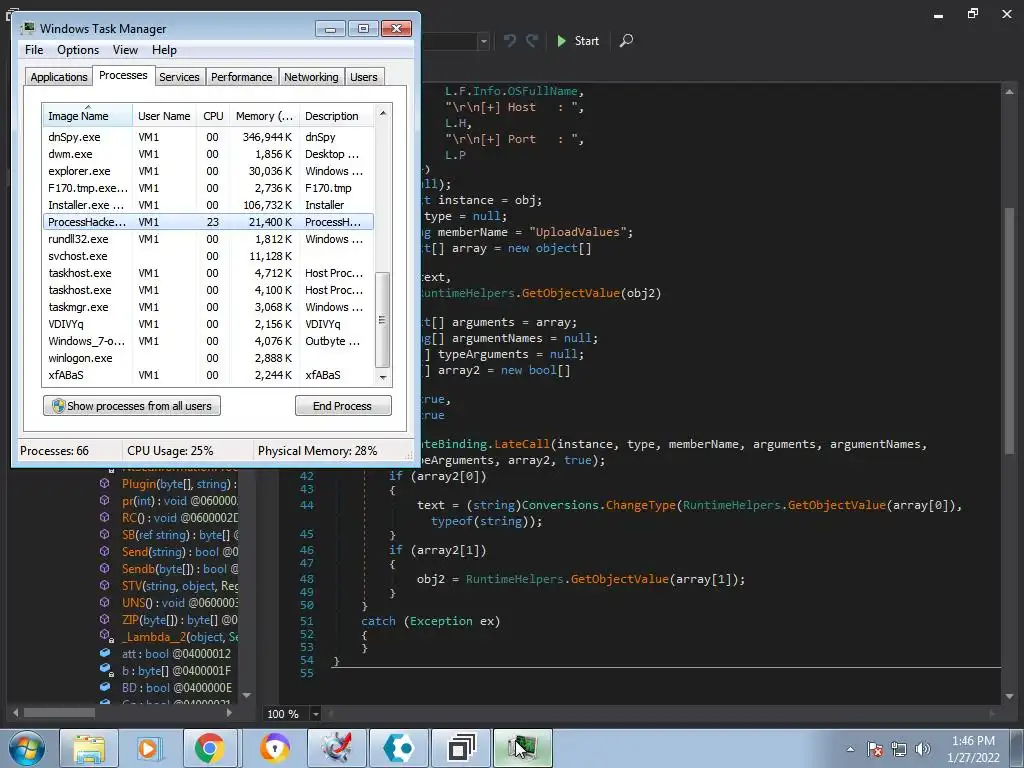Open the gear-with-red-arrow taskbar app
Image resolution: width=1024 pixels, height=768 pixels.
point(336,748)
